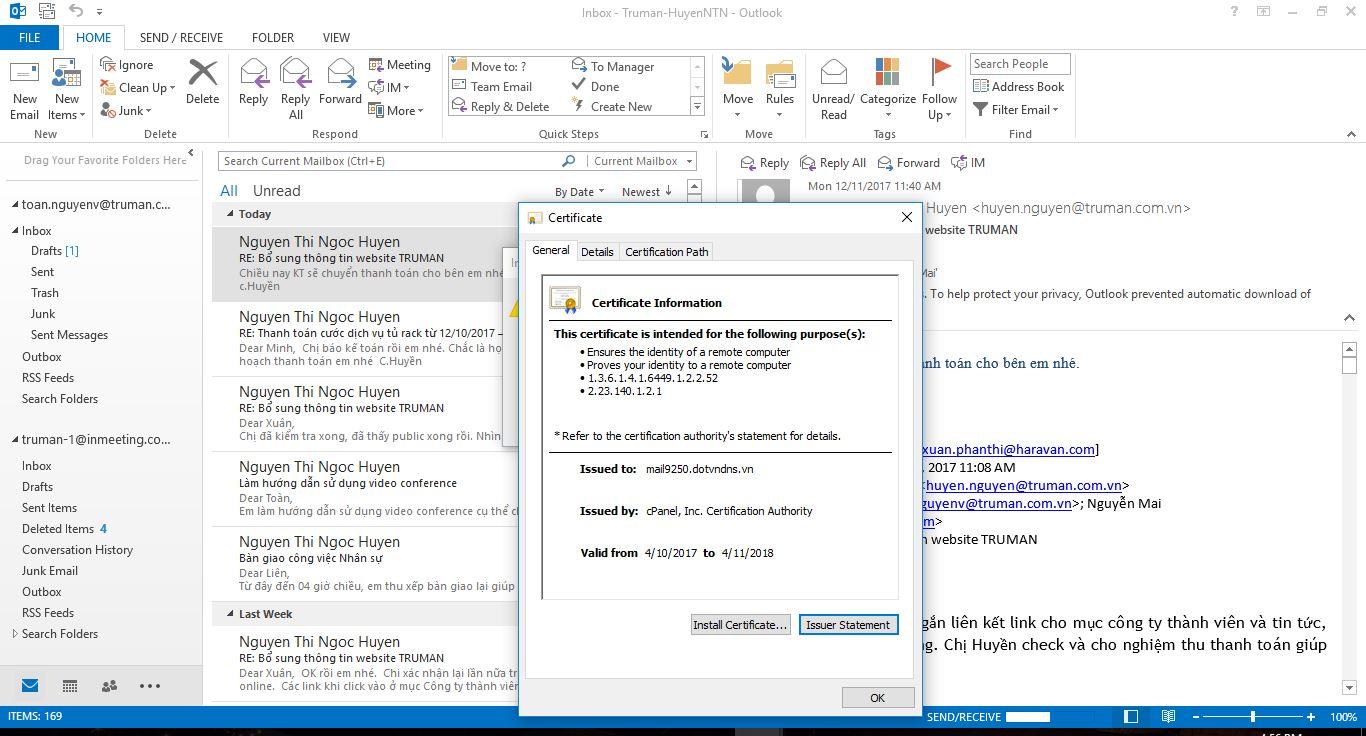Click zoom in plus button

(x=1311, y=717)
